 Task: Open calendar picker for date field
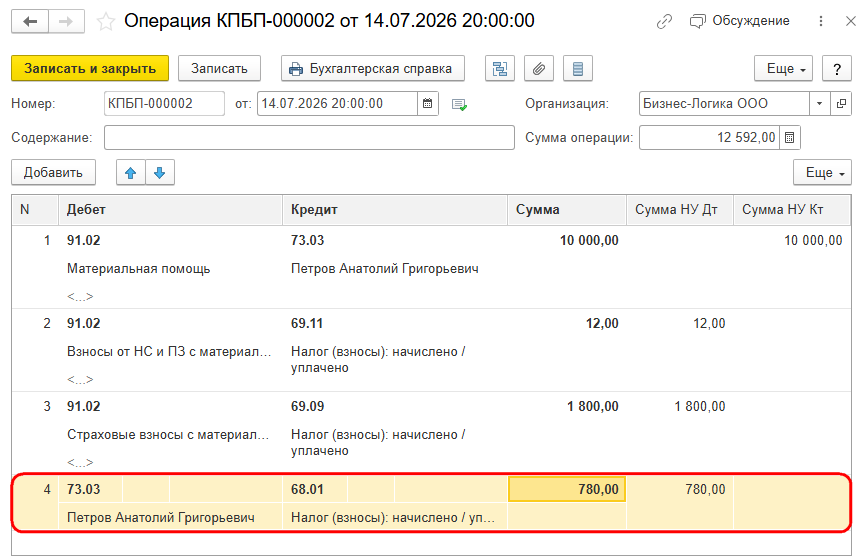coord(428,104)
